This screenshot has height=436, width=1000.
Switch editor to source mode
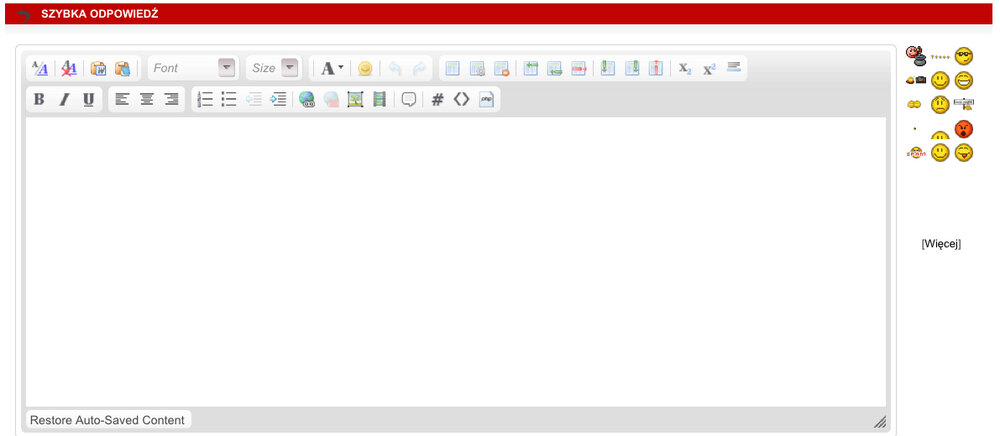(x=40, y=68)
